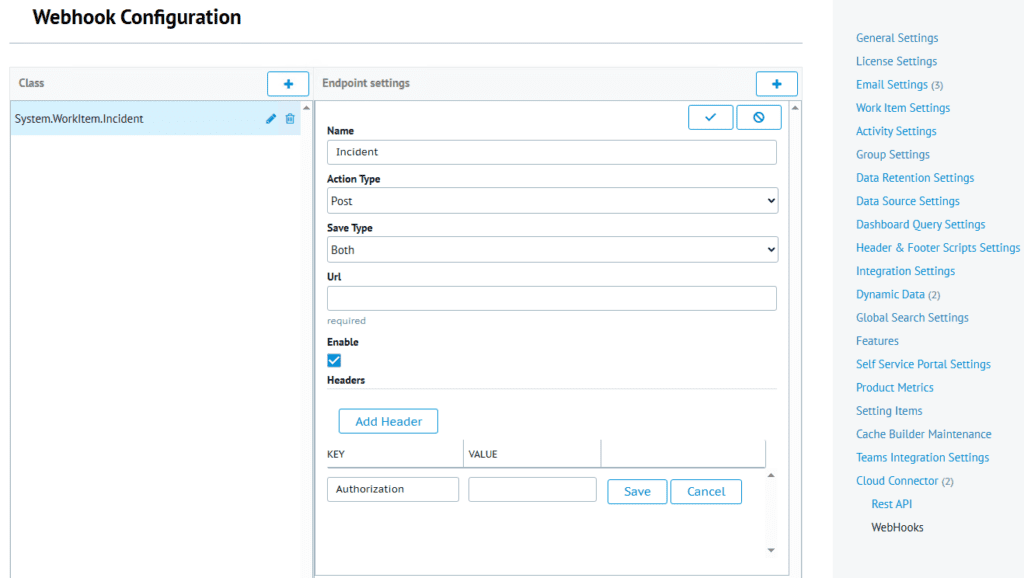Edit System.WorkItem.Incident class with pencil icon
The image size is (1024, 578).
[271, 119]
